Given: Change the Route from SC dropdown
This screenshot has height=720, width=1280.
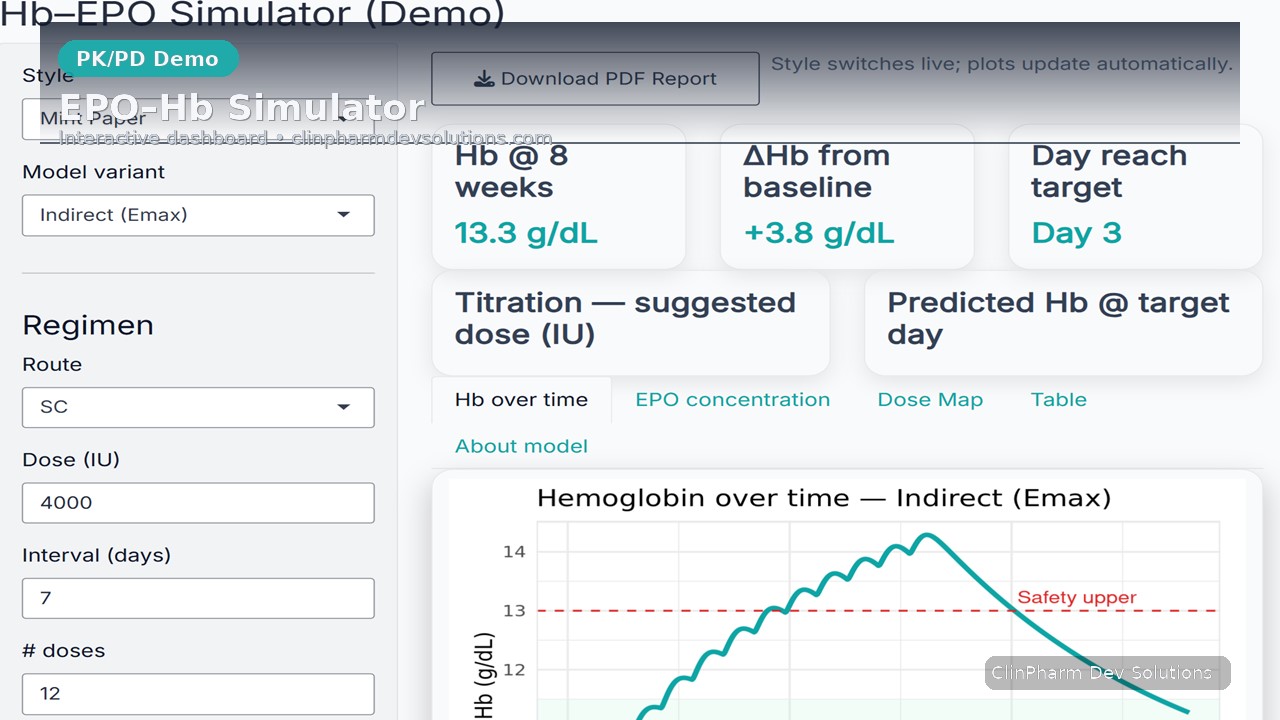Looking at the screenshot, I should 198,407.
